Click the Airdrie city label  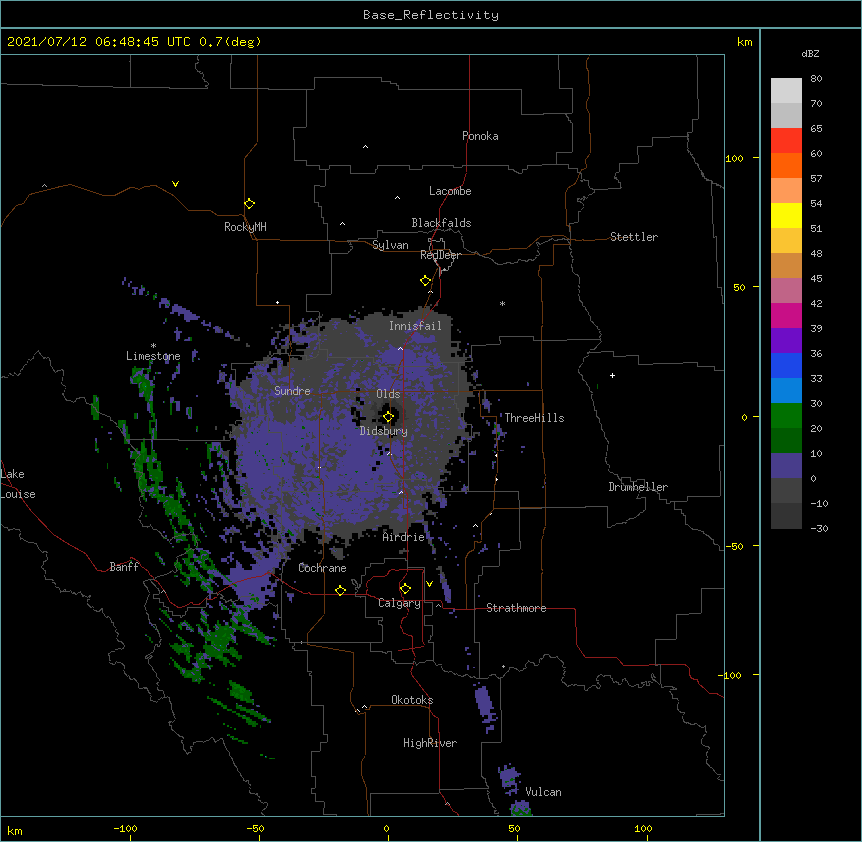(x=404, y=537)
